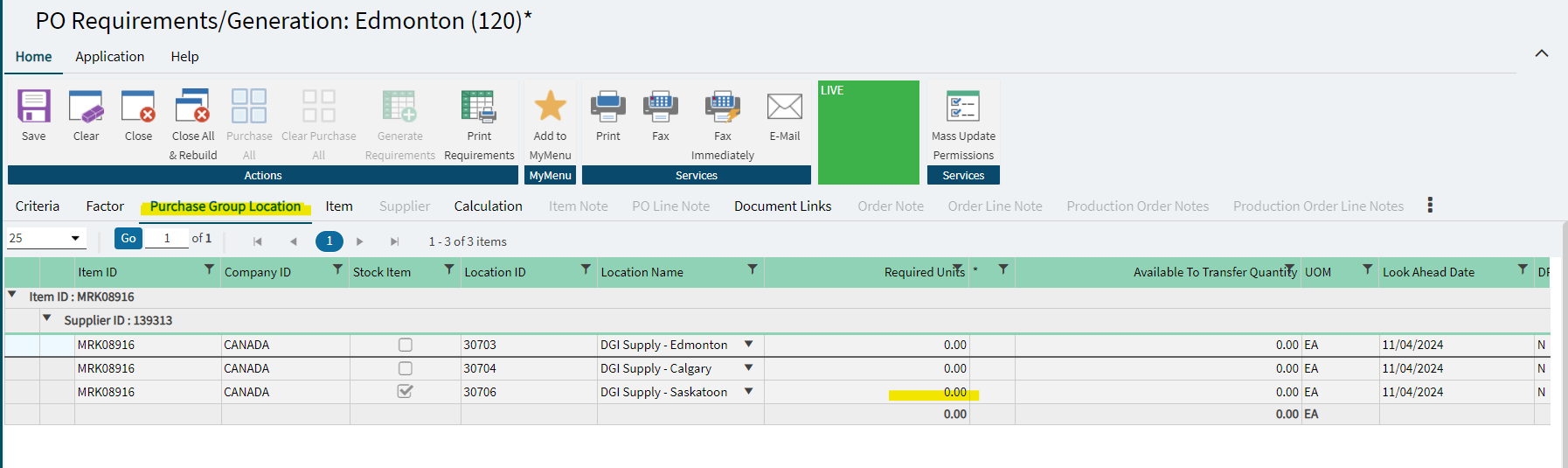Collapse the Supplier ID 139313 group
Screen dimensions: 1568x468
click(47, 319)
